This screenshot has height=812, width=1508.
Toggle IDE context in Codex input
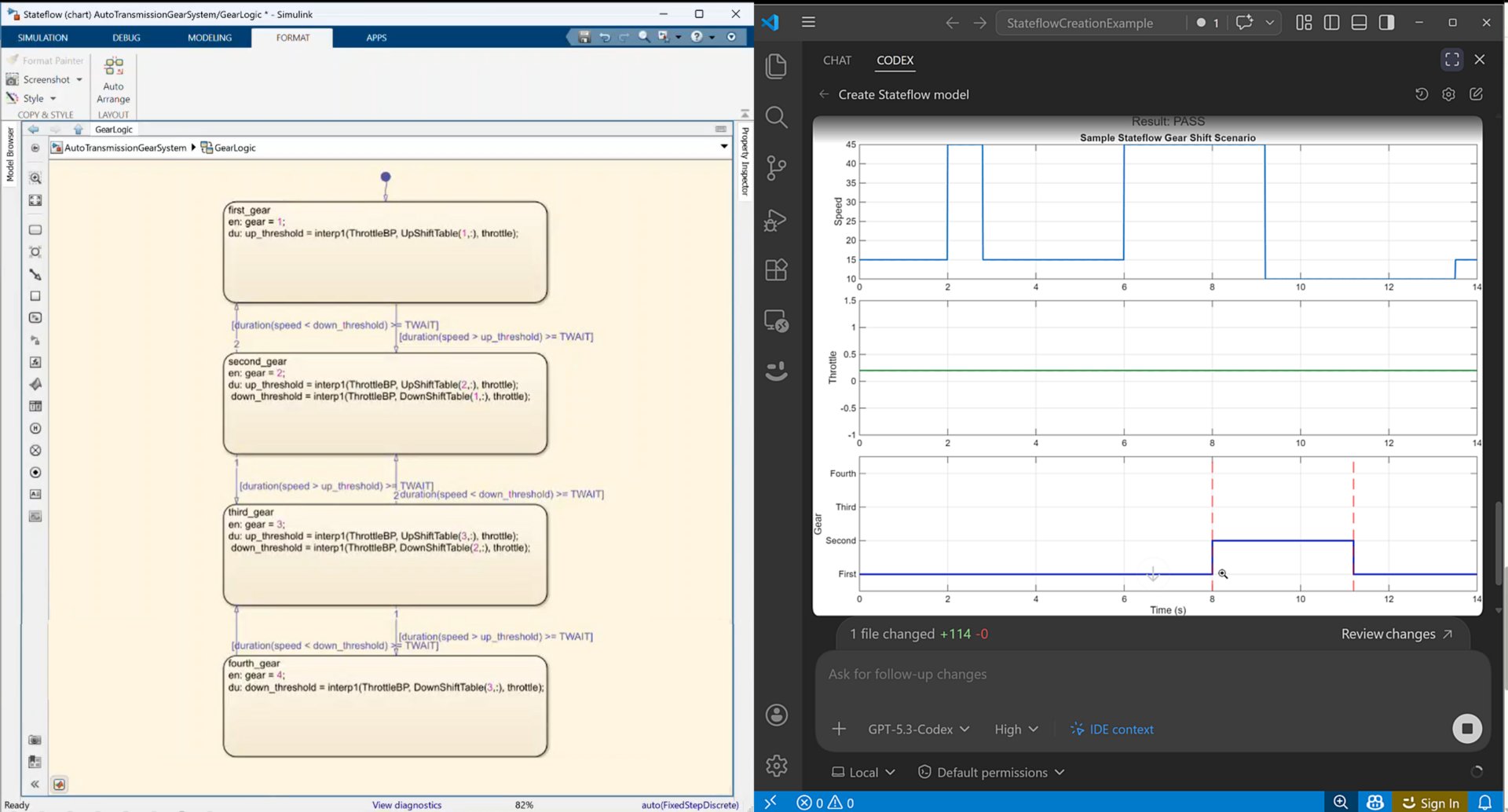(1112, 730)
